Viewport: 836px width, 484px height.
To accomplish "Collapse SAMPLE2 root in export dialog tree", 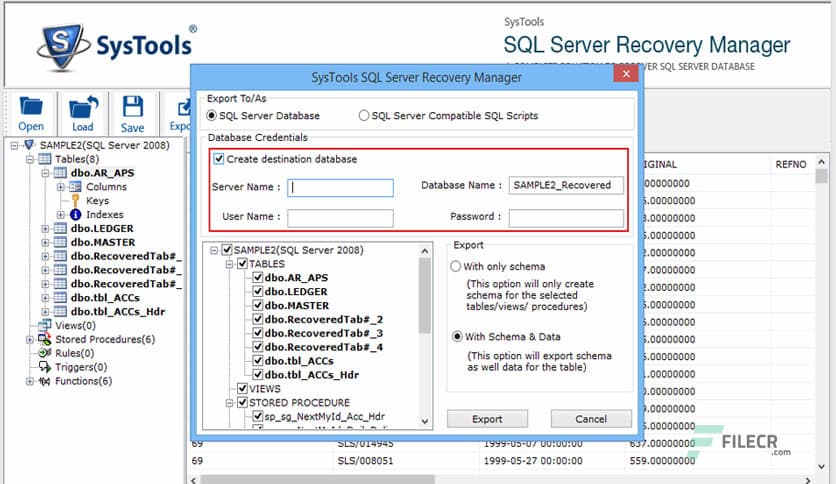I will click(214, 249).
